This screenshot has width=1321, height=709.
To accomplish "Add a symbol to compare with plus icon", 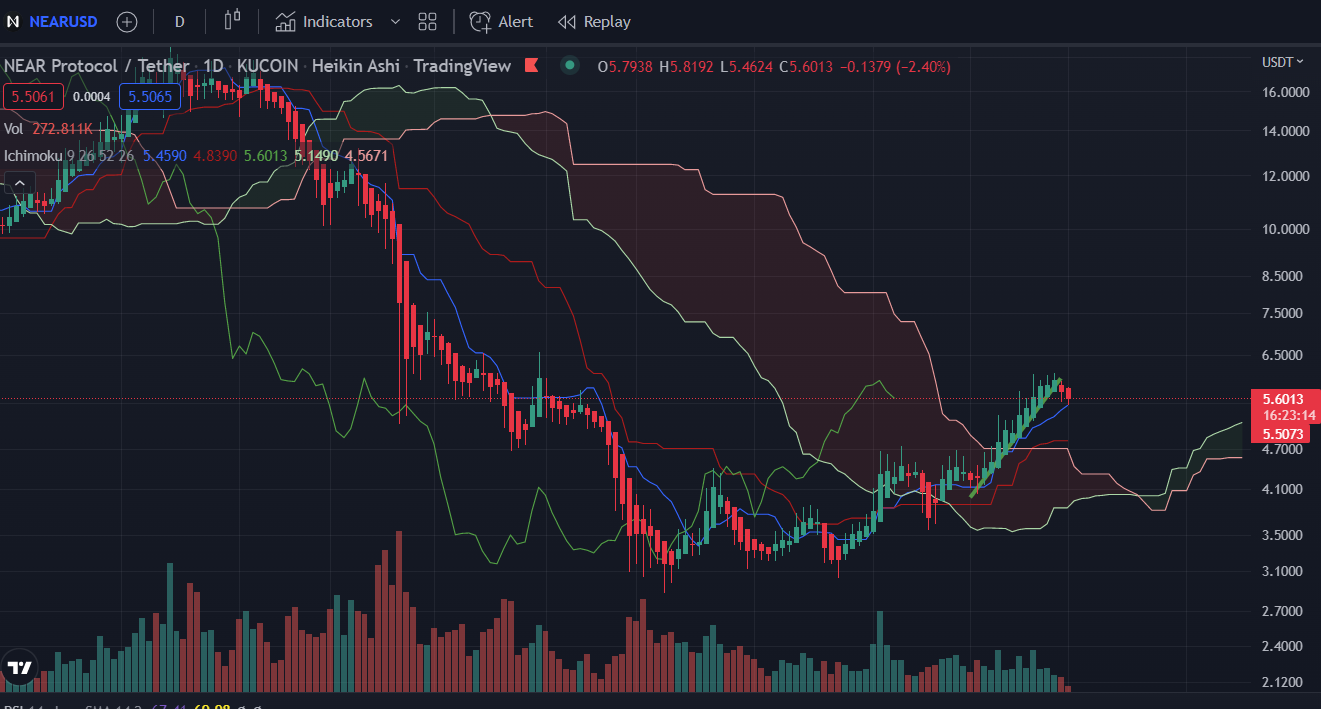I will click(127, 21).
